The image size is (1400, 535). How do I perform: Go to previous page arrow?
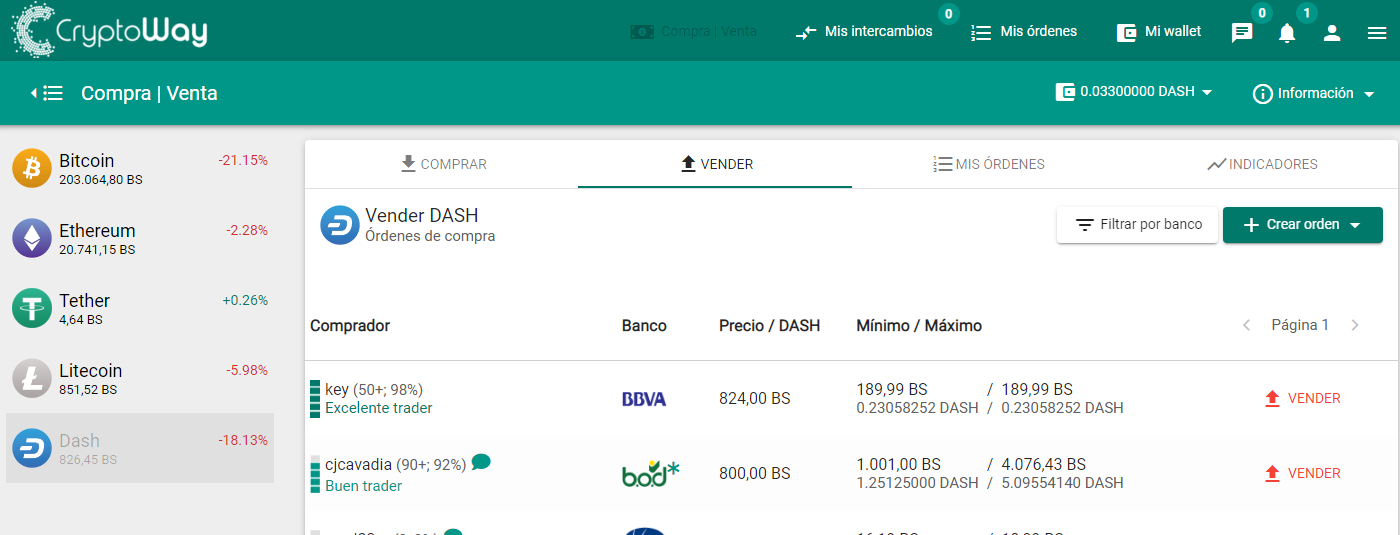coord(1246,325)
